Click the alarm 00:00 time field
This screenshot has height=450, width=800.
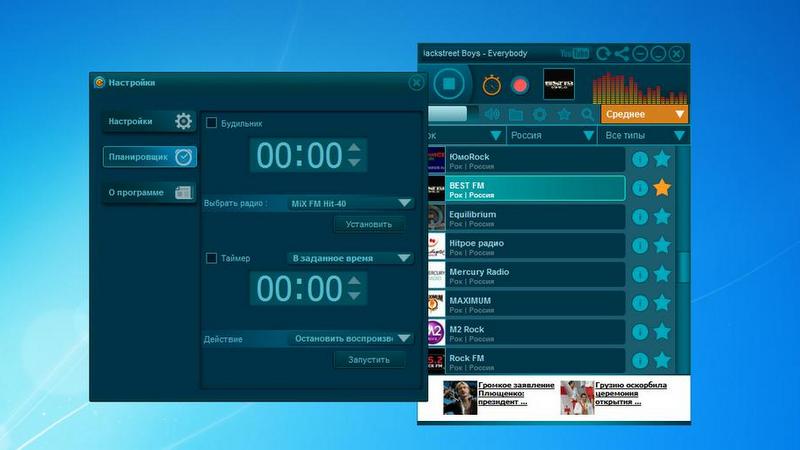pyautogui.click(x=298, y=155)
